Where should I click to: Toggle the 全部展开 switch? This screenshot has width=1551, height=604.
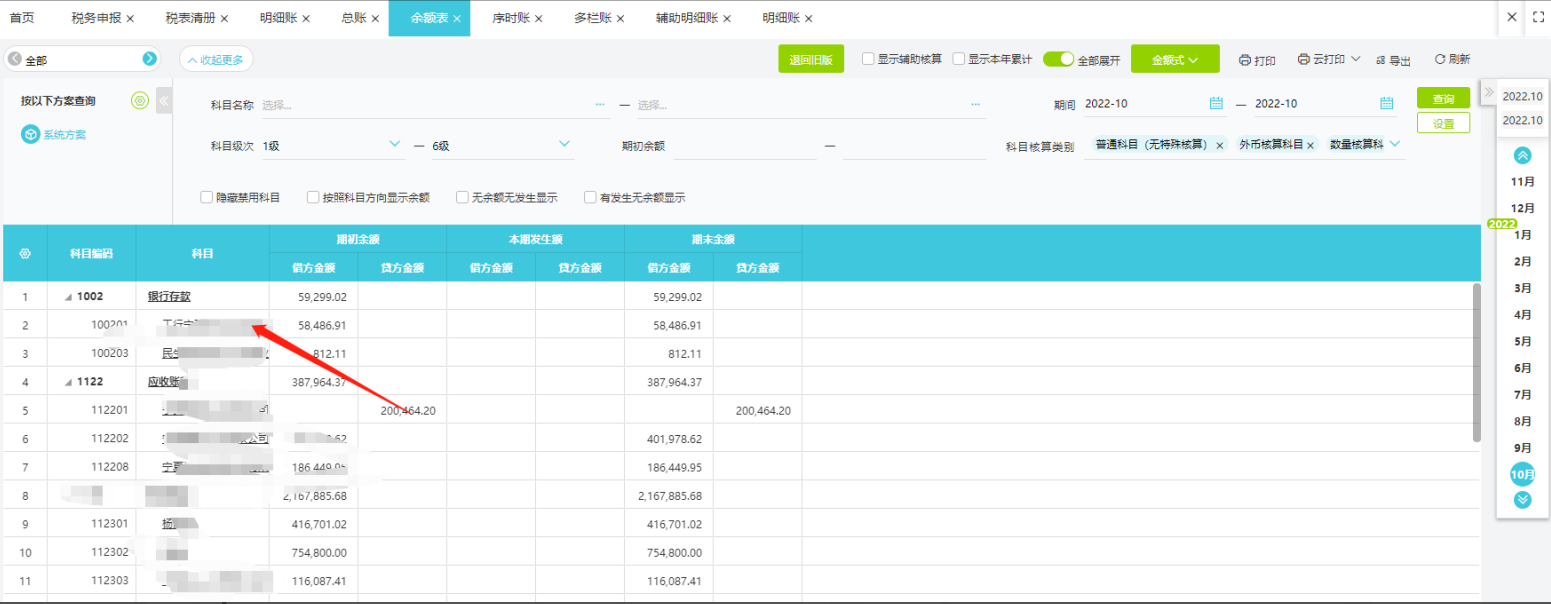pyautogui.click(x=1058, y=59)
